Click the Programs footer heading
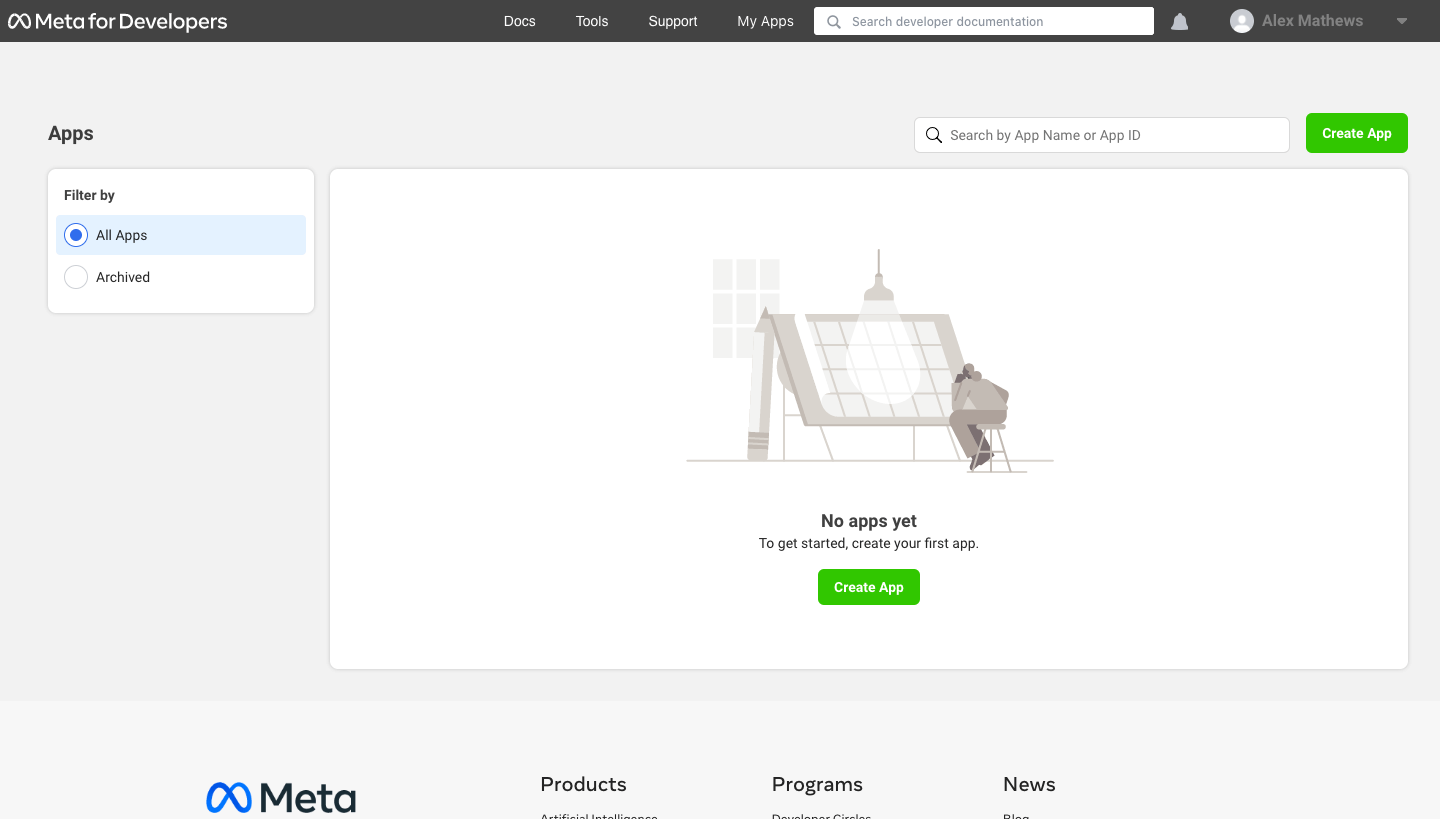Screen dimensions: 1440x819 pyautogui.click(x=817, y=784)
